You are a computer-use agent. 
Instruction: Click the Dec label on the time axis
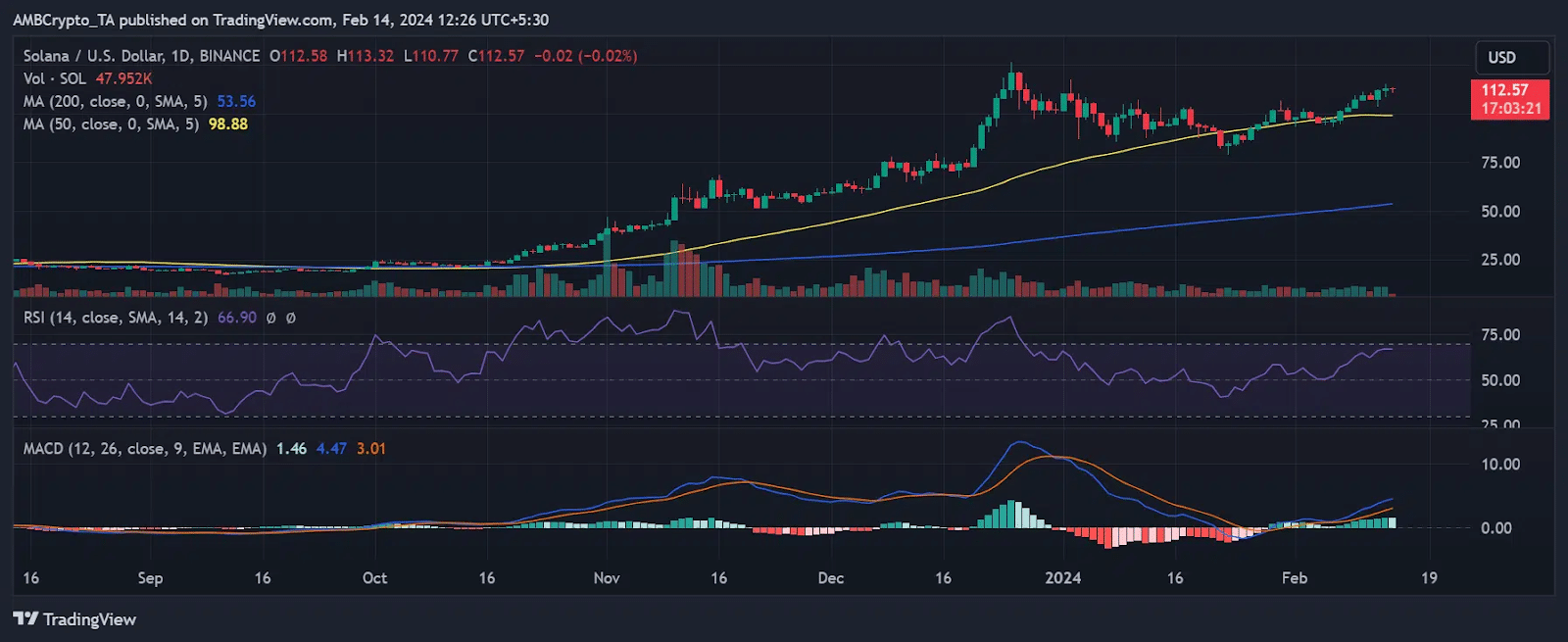coord(831,578)
